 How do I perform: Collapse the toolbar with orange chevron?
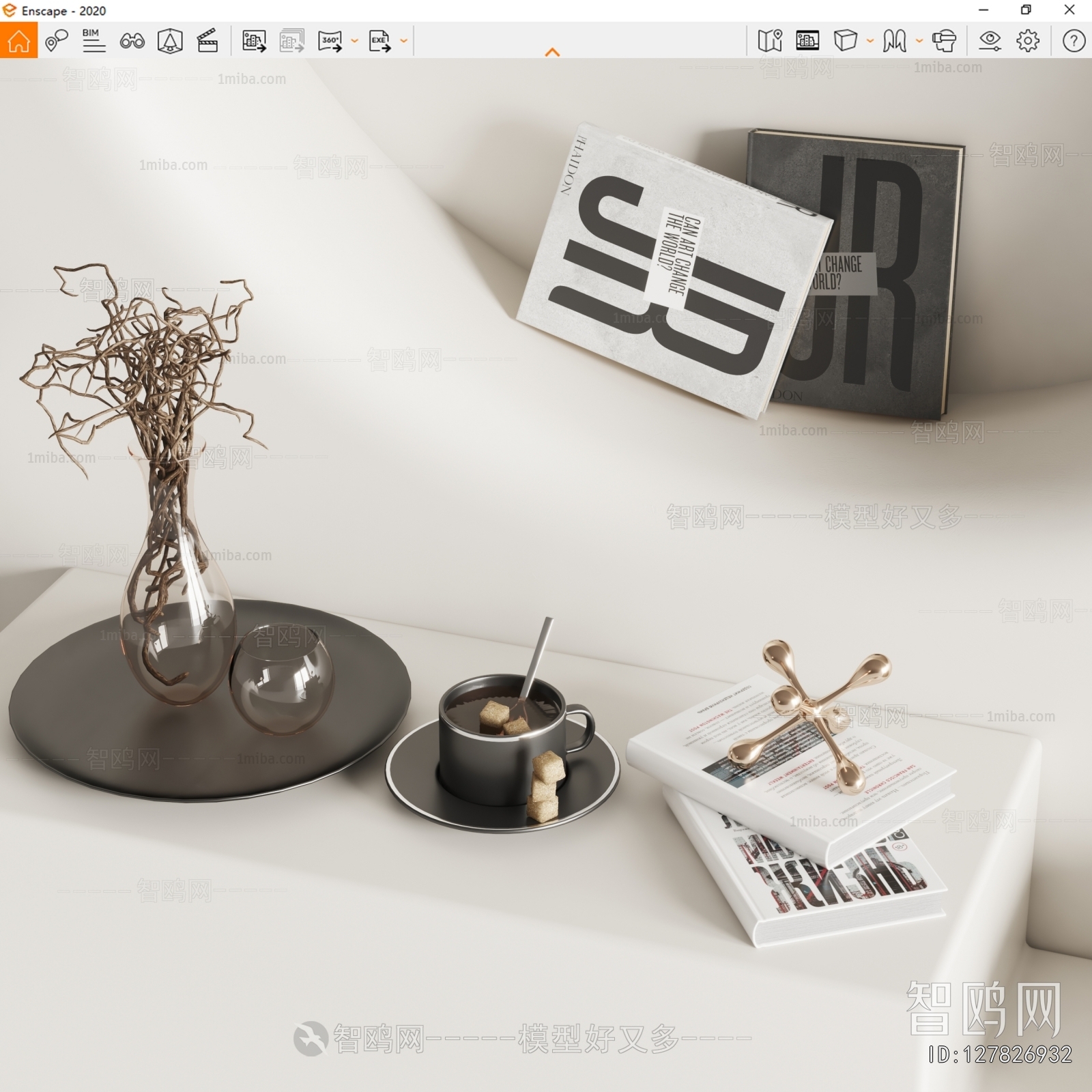pyautogui.click(x=553, y=52)
